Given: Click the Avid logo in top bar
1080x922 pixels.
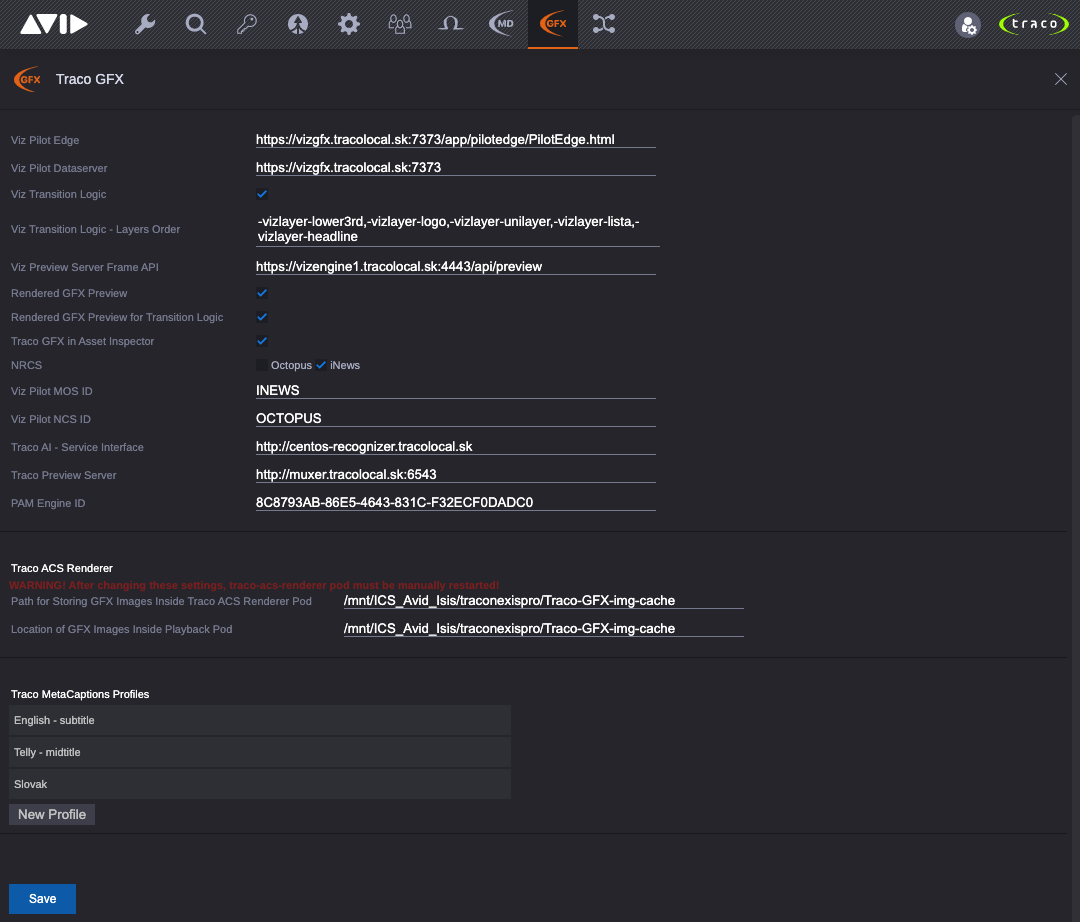Looking at the screenshot, I should click(x=54, y=24).
